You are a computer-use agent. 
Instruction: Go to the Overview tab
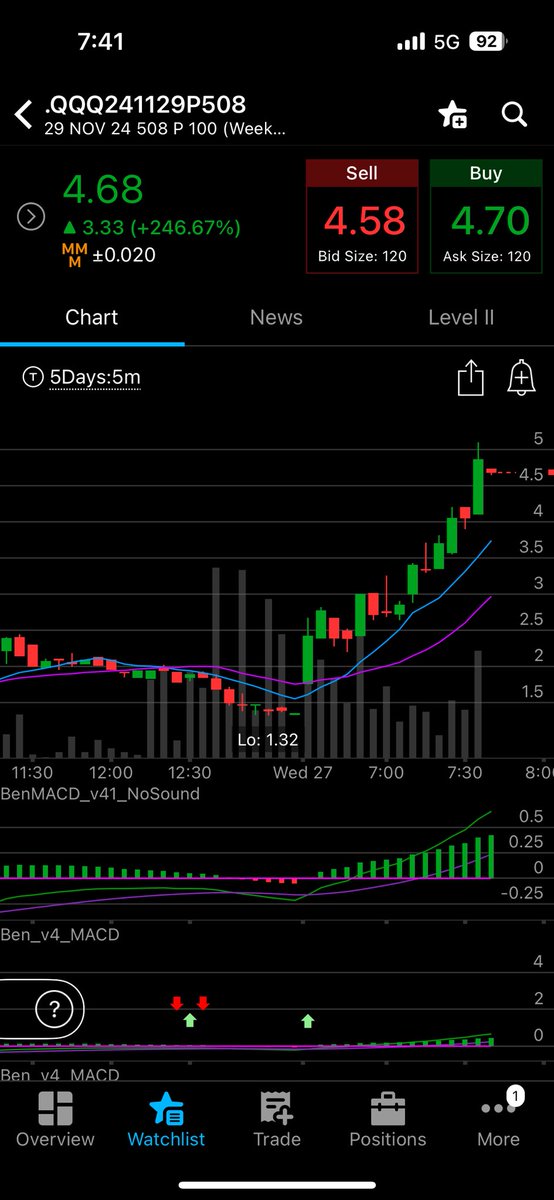point(55,1119)
